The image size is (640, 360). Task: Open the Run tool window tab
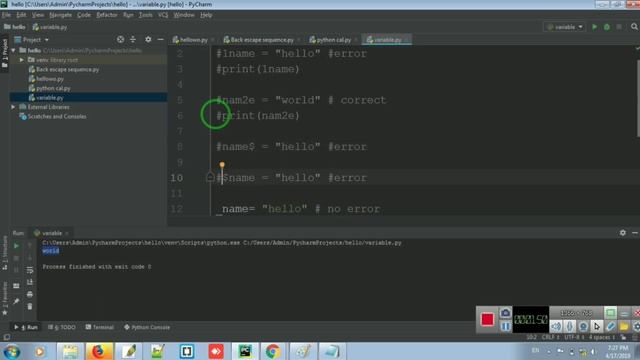26,327
